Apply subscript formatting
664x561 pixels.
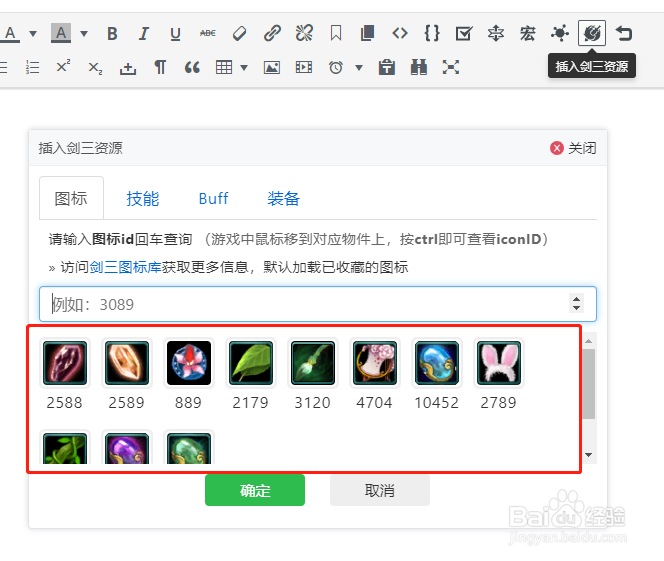point(95,68)
